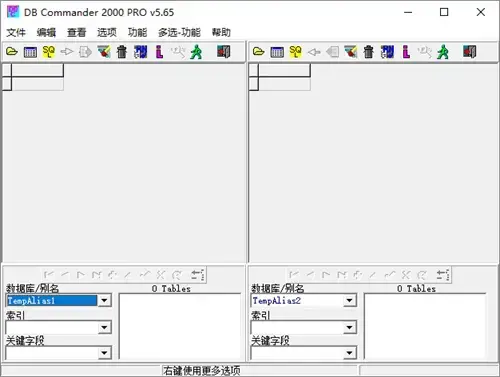Click the purple info icon in right toolbar
The image size is (500, 377).
coord(406,52)
